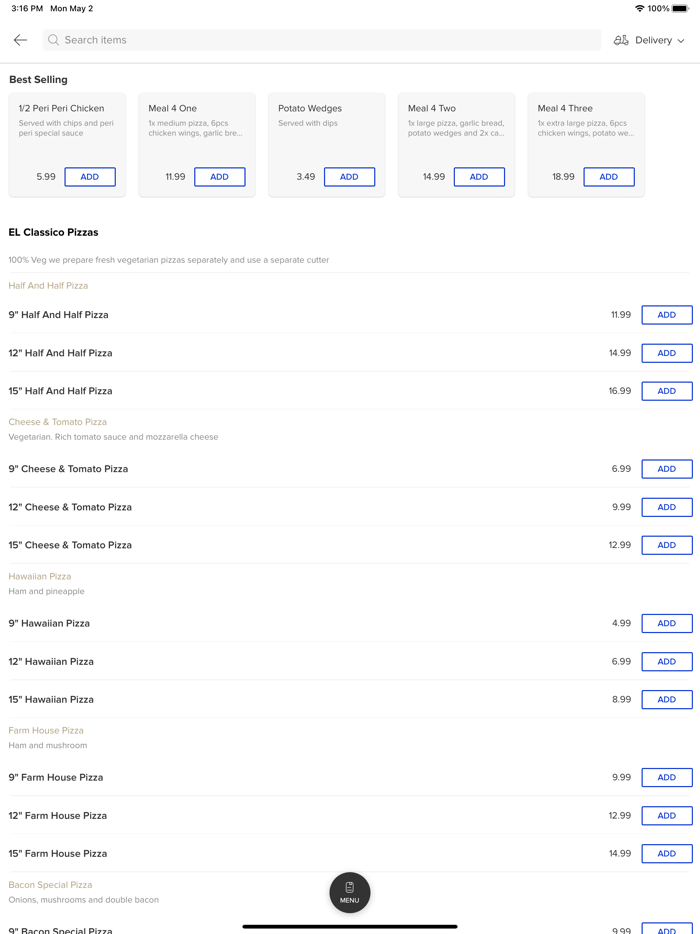700x934 pixels.
Task: Expand the Delivery dropdown chevron
Action: pyautogui.click(x=681, y=41)
